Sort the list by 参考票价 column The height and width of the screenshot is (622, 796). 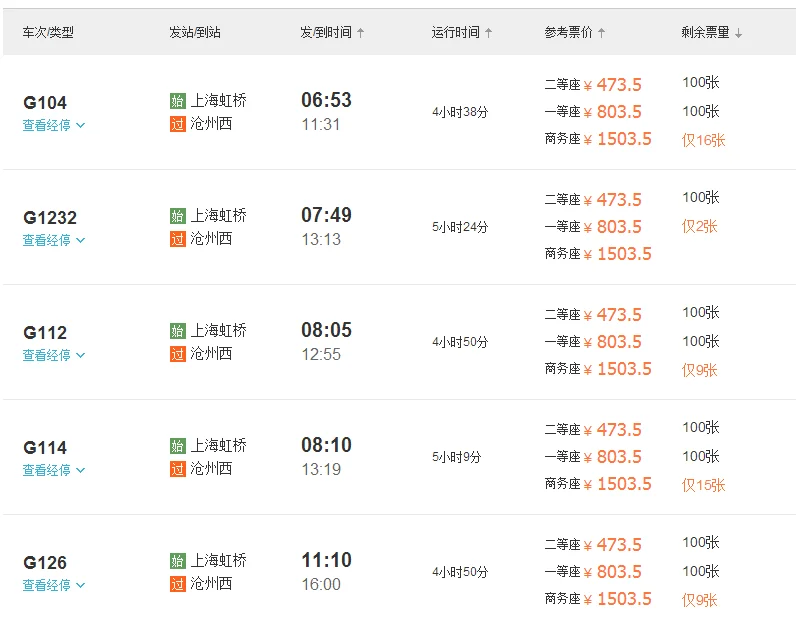point(575,33)
